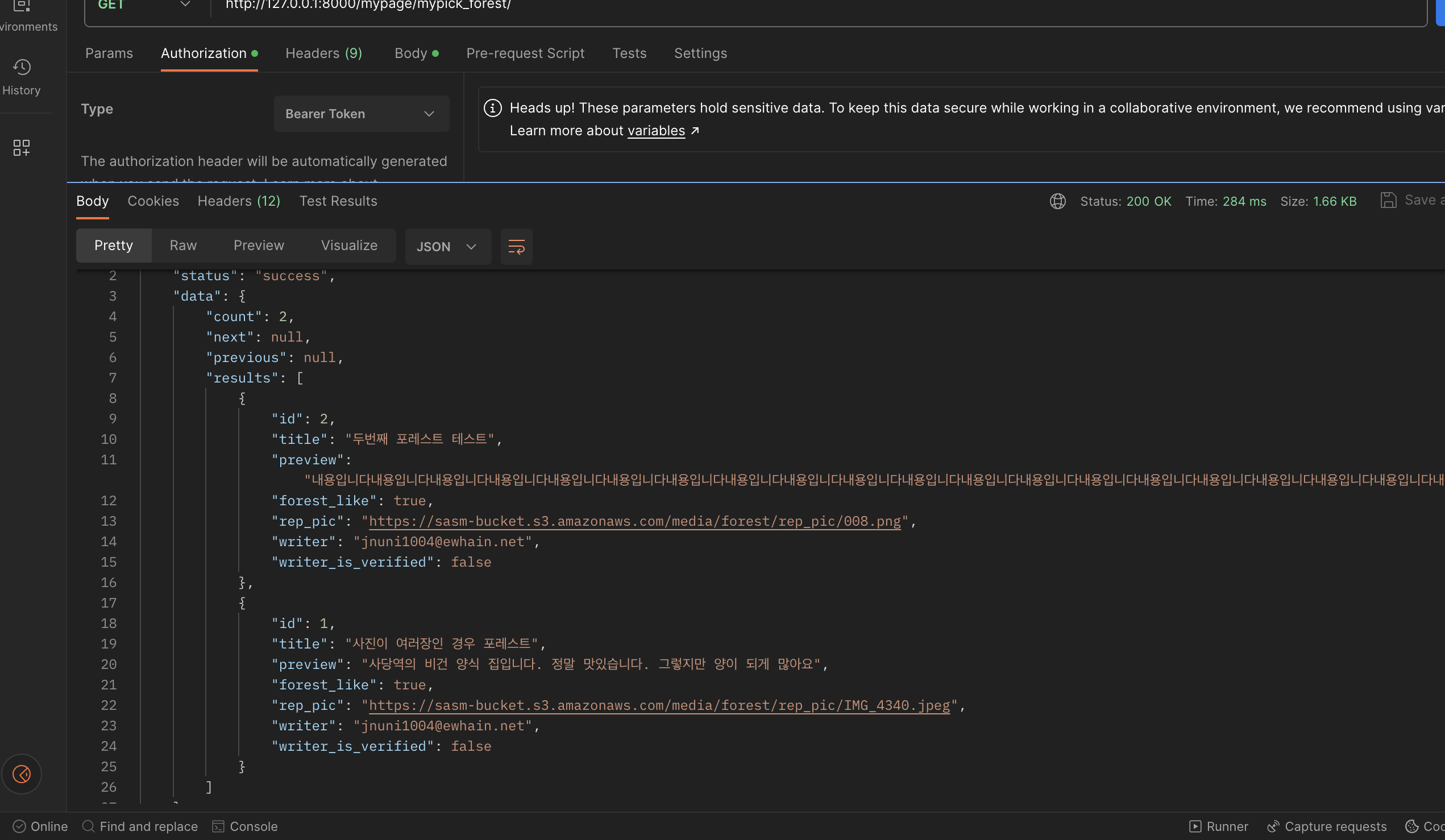Click the configure workspace grid-plus icon
The width and height of the screenshot is (1445, 840).
point(21,147)
